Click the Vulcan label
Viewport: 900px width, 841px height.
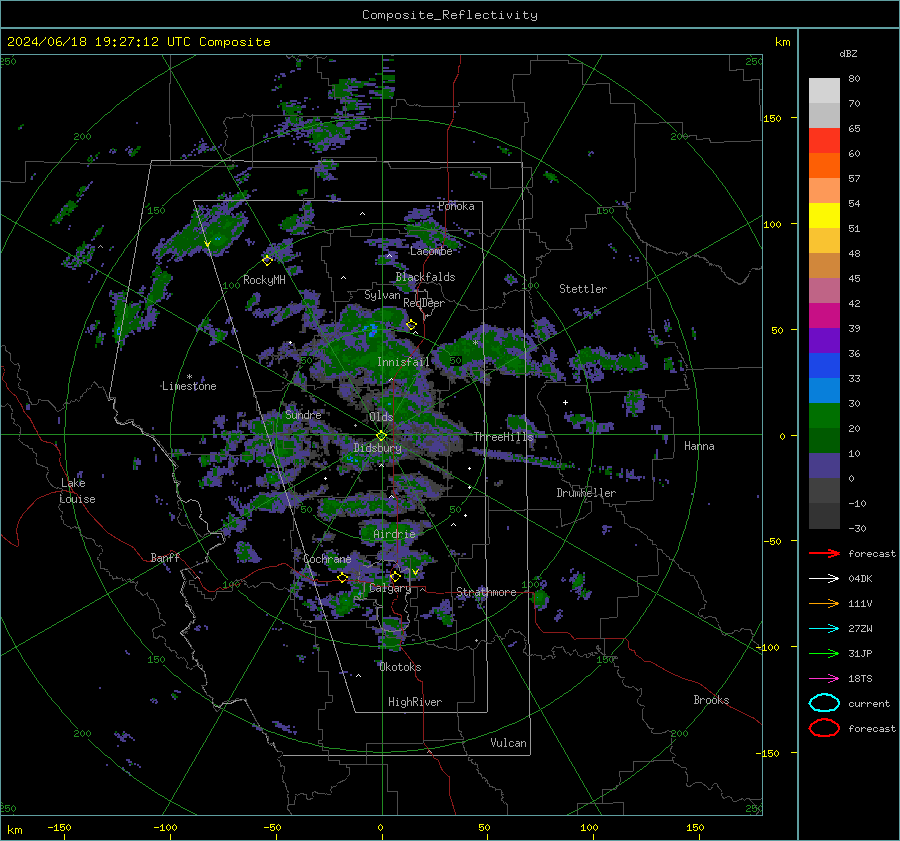(508, 743)
